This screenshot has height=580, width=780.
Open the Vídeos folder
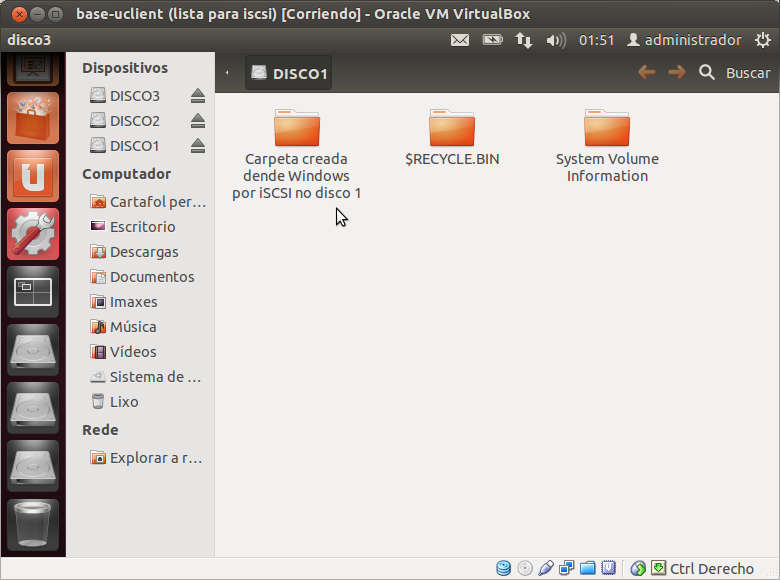123,352
